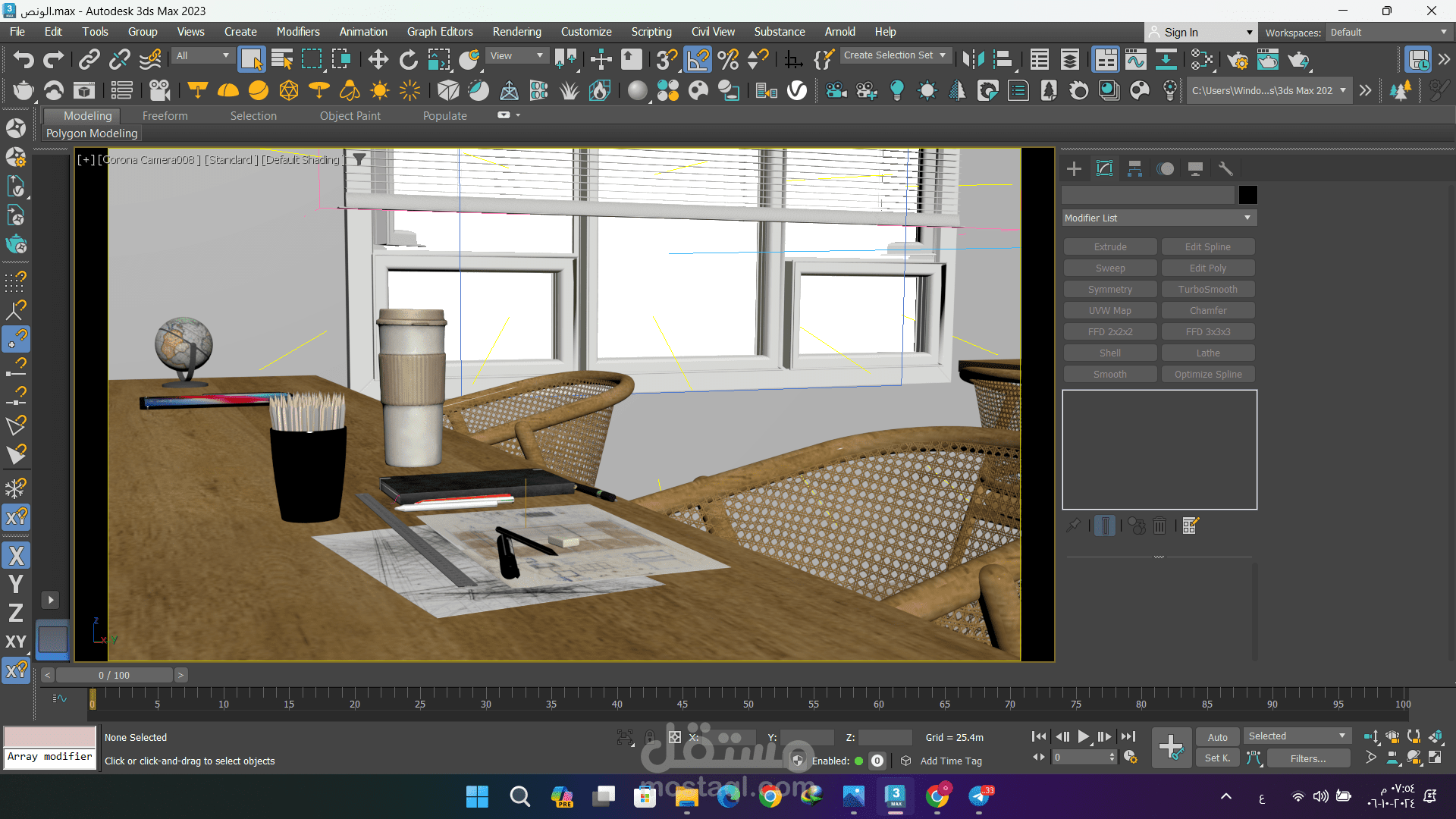Image resolution: width=1456 pixels, height=819 pixels.
Task: Switch to the Freeform ribbon tab
Action: (165, 116)
